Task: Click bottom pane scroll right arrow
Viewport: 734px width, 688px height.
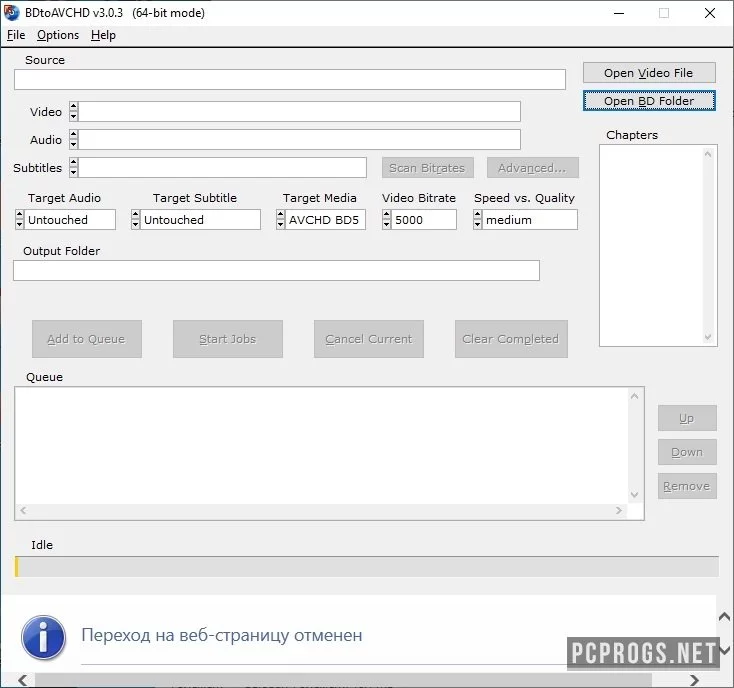Action: pos(695,680)
